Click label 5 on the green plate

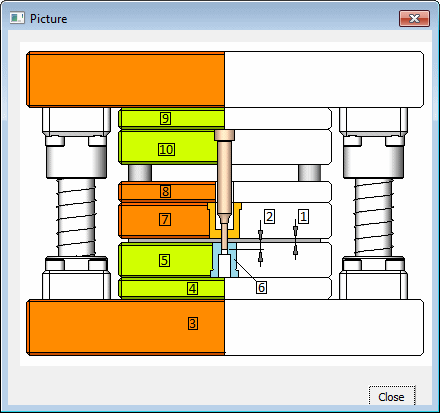point(164,260)
